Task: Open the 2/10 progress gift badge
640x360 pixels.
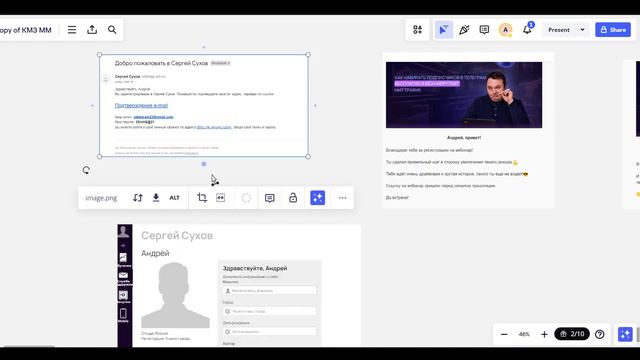Action: pyautogui.click(x=572, y=334)
